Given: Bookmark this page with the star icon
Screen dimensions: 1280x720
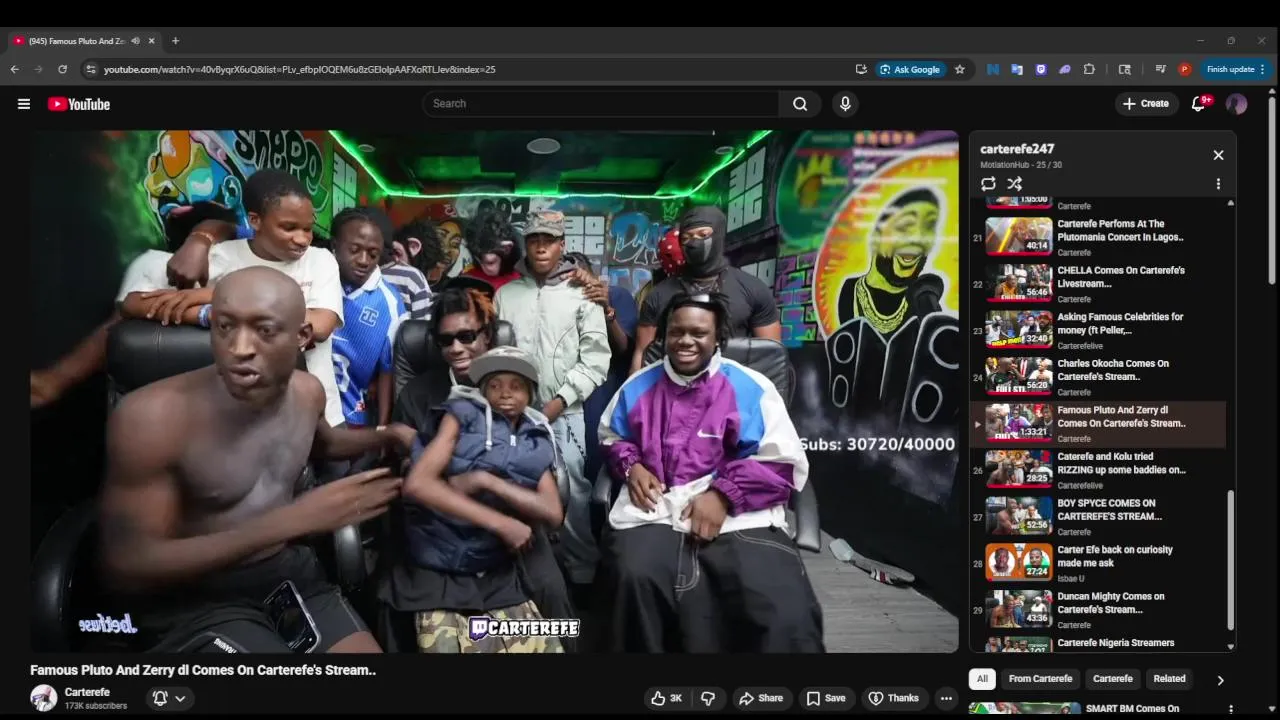Looking at the screenshot, I should (960, 69).
